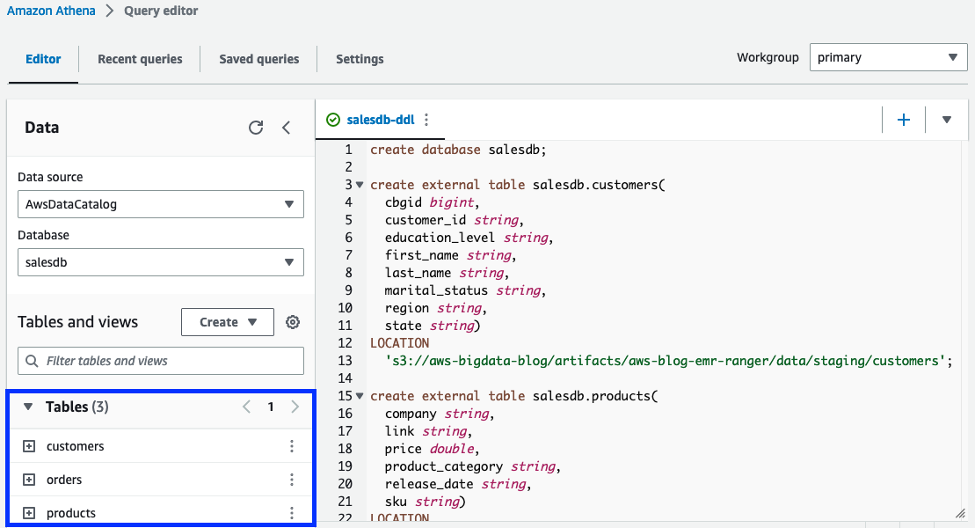
Task: Open tables and views settings gear
Action: [x=293, y=322]
